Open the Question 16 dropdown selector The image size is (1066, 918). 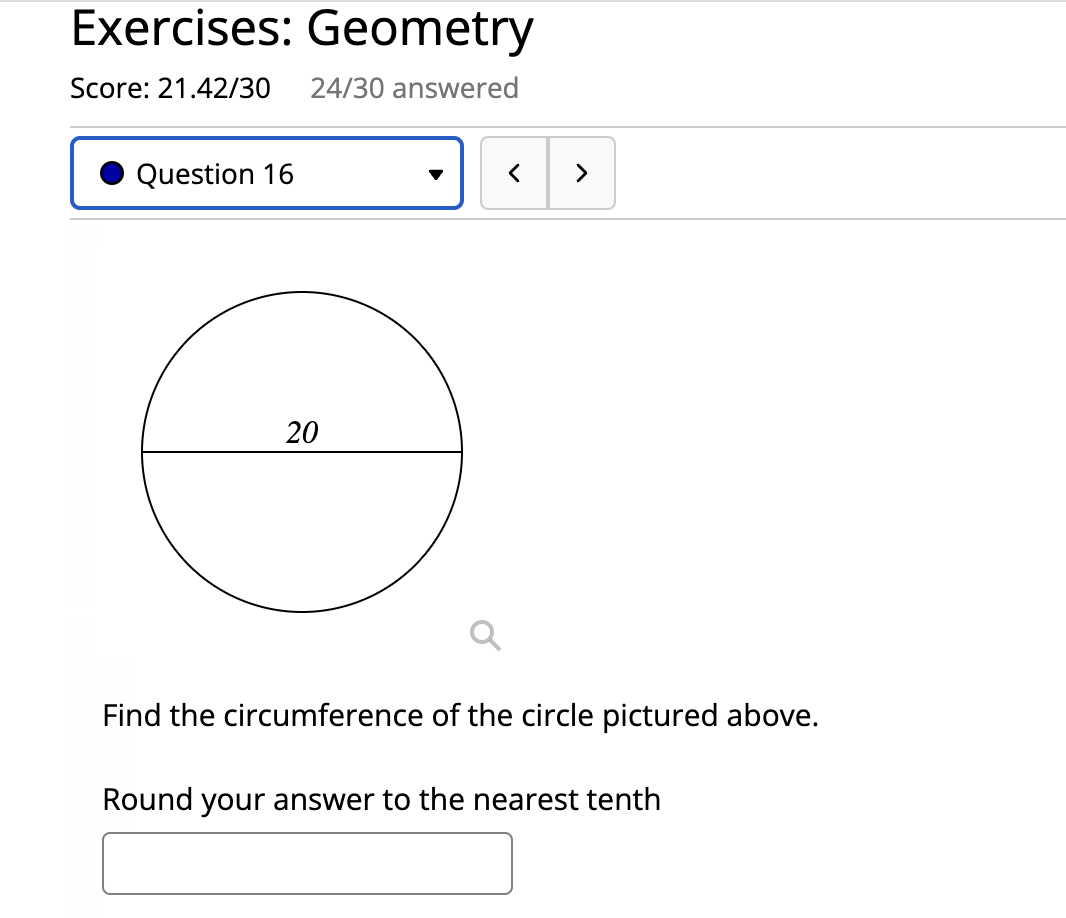pos(267,174)
